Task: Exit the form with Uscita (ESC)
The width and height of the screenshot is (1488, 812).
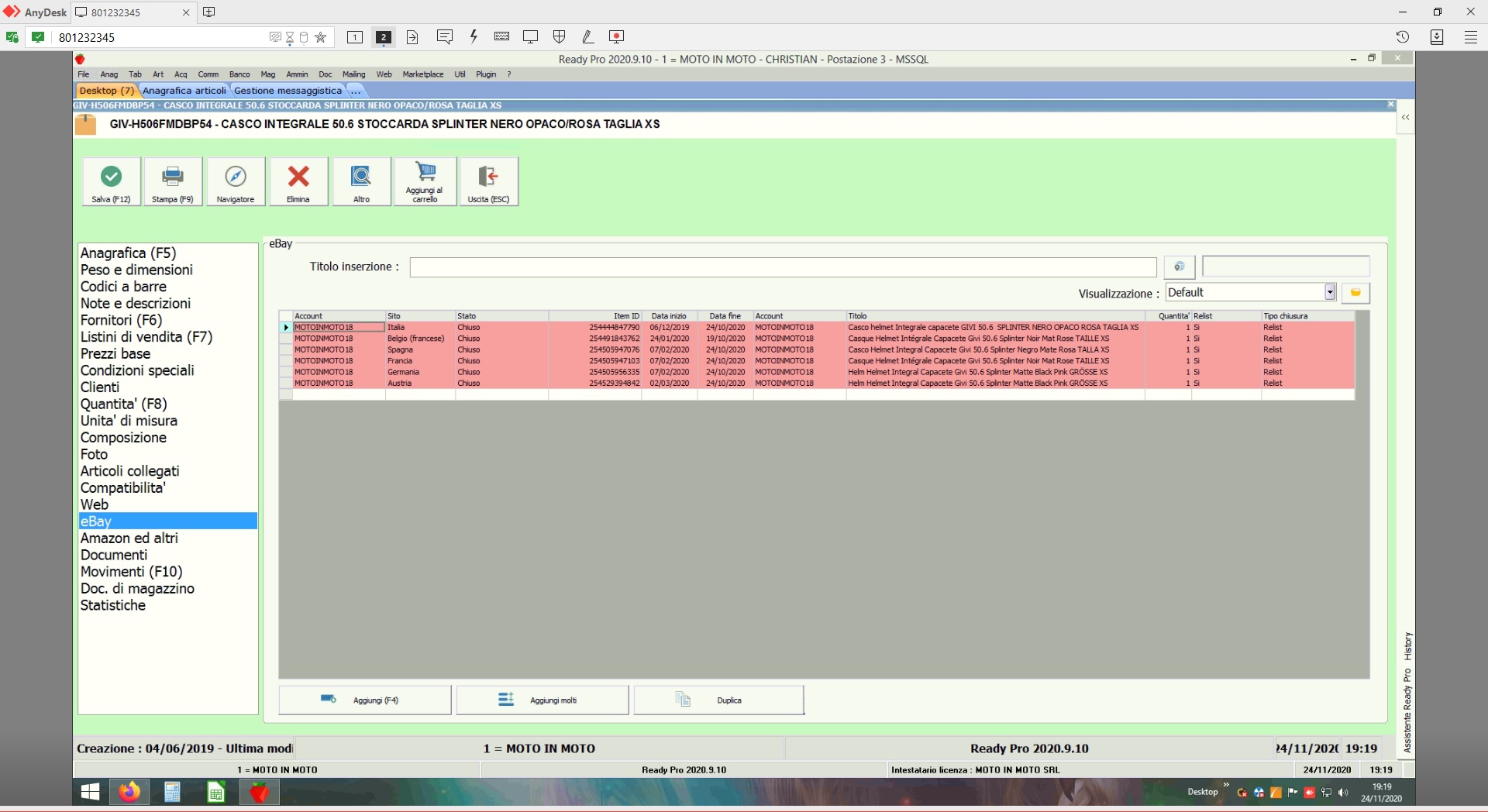Action: (x=488, y=181)
